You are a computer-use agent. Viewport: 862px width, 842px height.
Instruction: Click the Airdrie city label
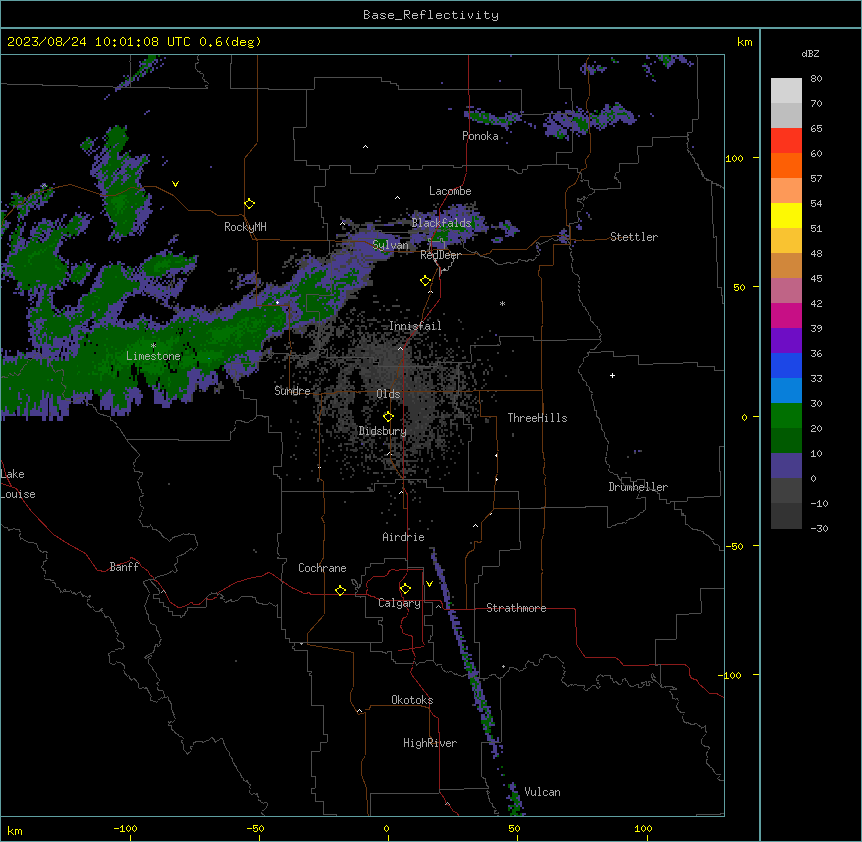[403, 537]
